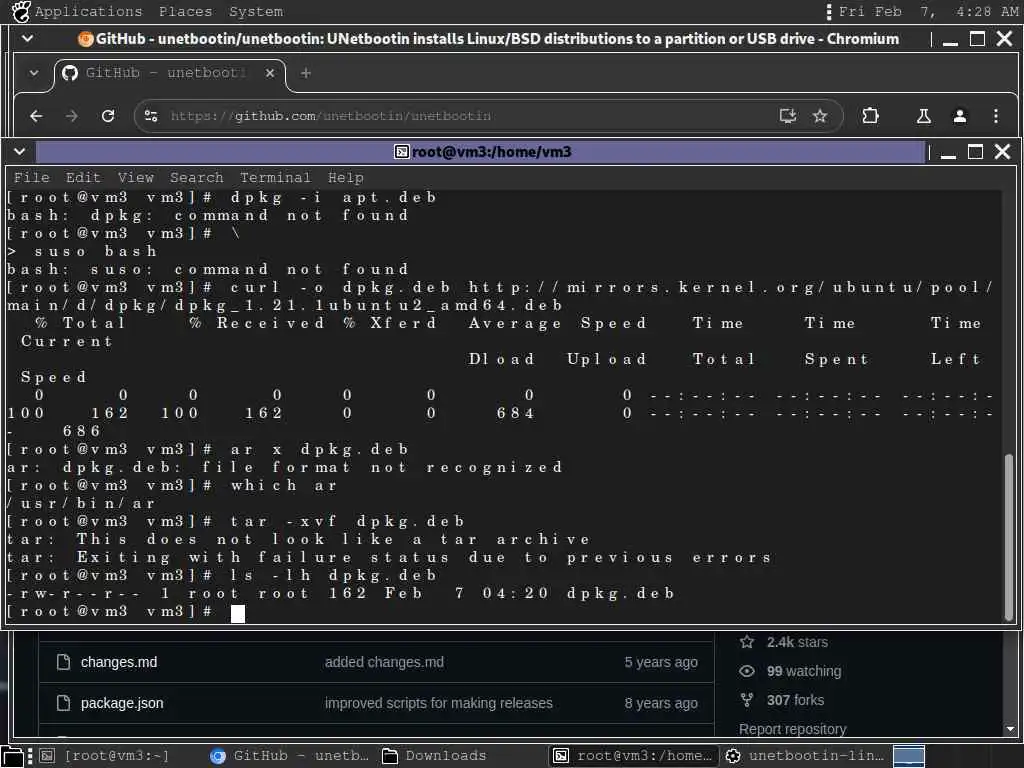Screen dimensions: 1024x768
Task: Click the '8 years ago' timestamp for package.json
Action: pos(661,703)
